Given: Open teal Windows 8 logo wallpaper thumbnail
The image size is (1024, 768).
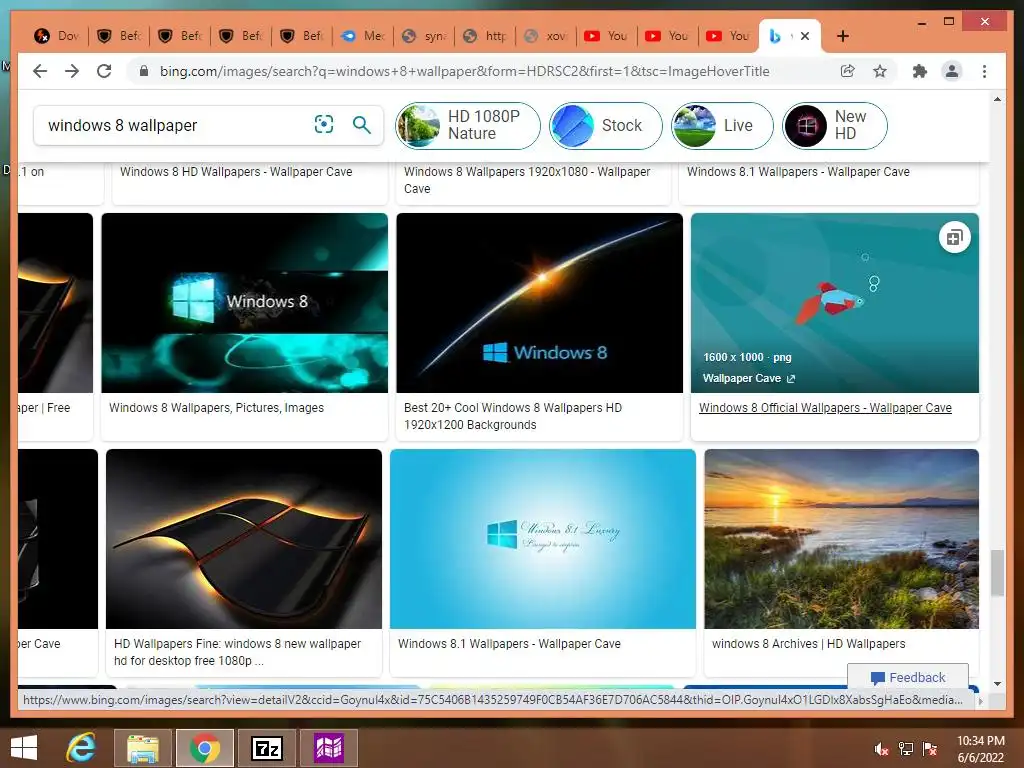Looking at the screenshot, I should 244,303.
